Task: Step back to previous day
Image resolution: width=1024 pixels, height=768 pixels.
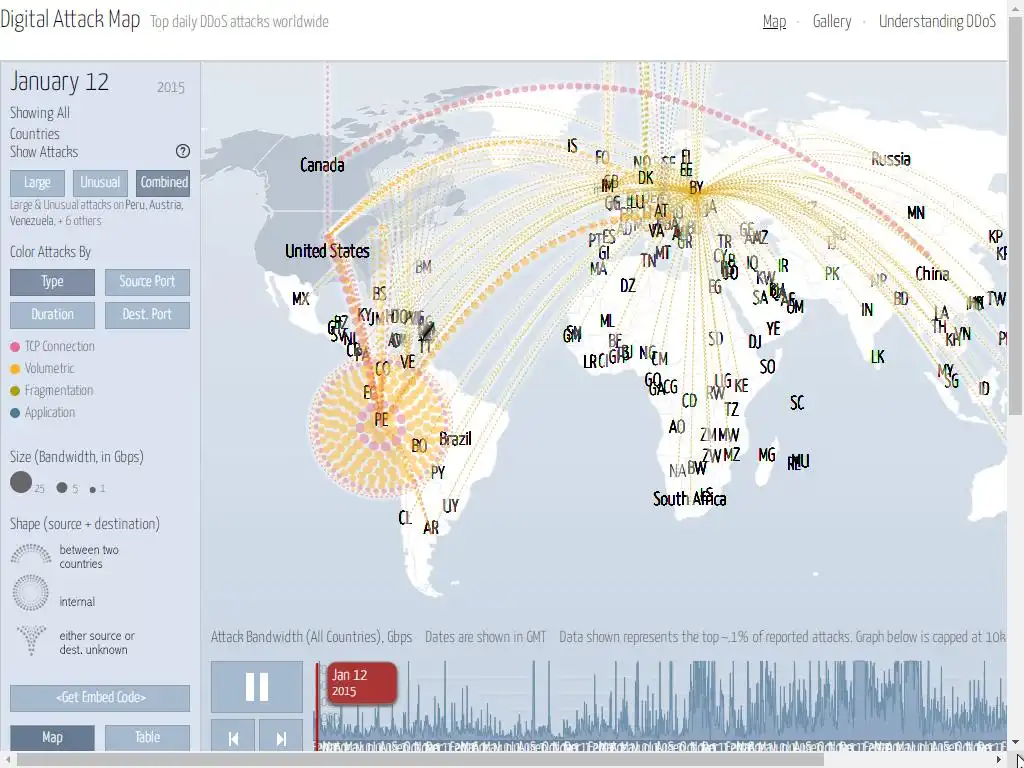Action: click(233, 738)
